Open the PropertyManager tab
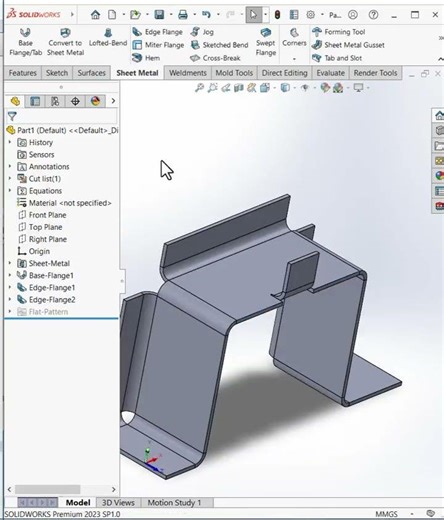The image size is (444, 520). (x=35, y=101)
